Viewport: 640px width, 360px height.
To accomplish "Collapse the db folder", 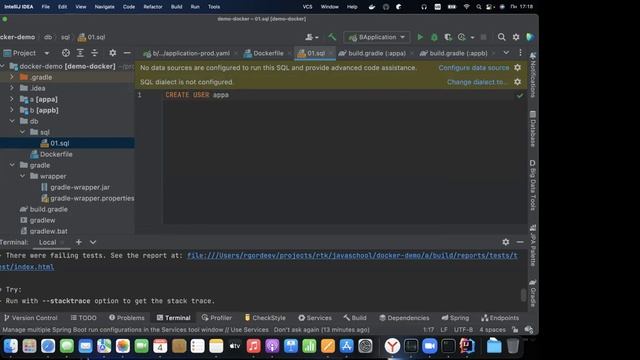I will click(x=12, y=121).
